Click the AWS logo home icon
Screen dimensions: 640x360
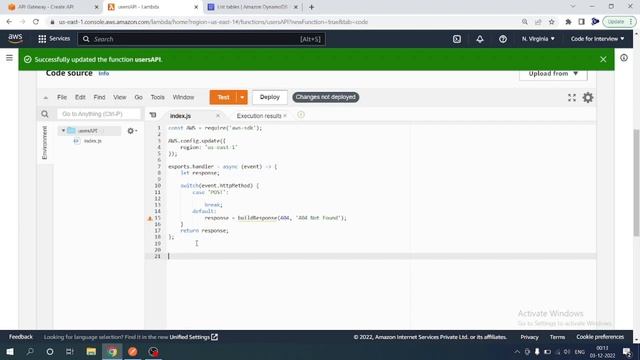tap(16, 38)
